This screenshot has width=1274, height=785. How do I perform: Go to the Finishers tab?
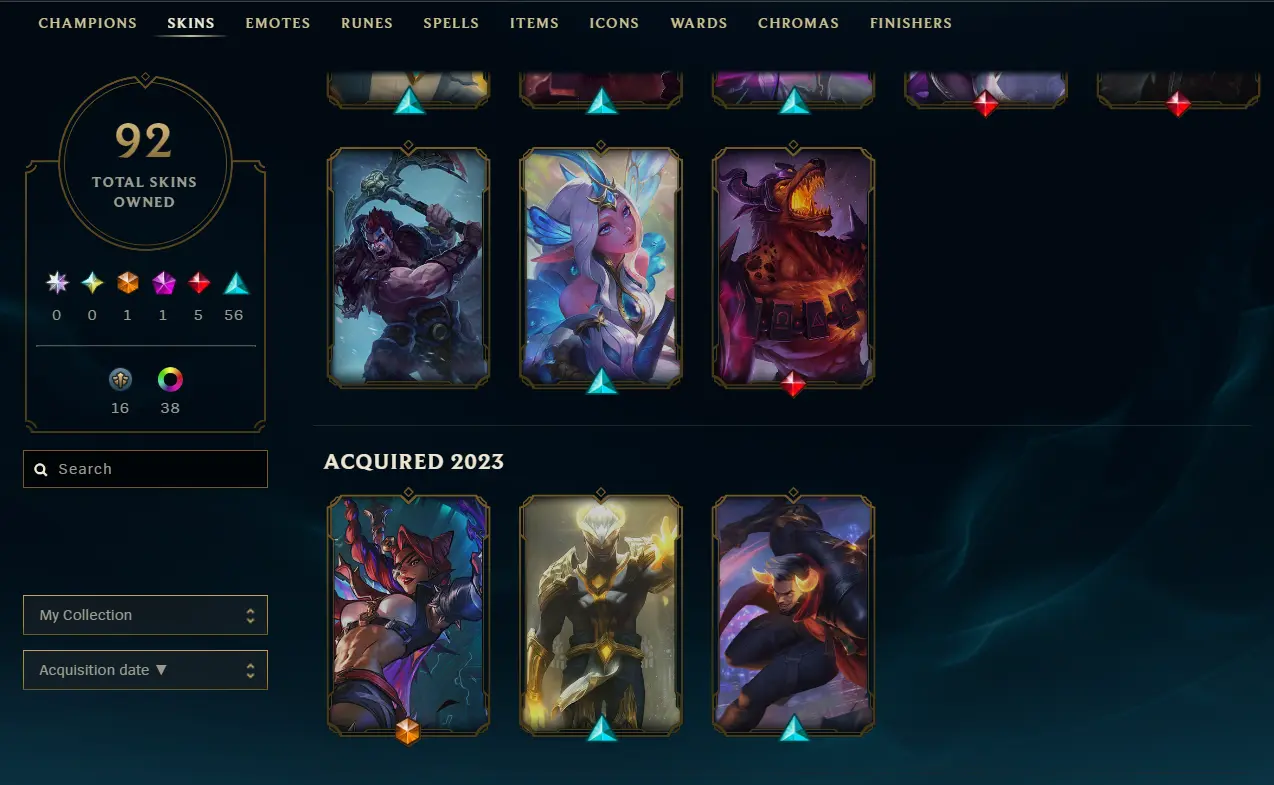(x=911, y=23)
